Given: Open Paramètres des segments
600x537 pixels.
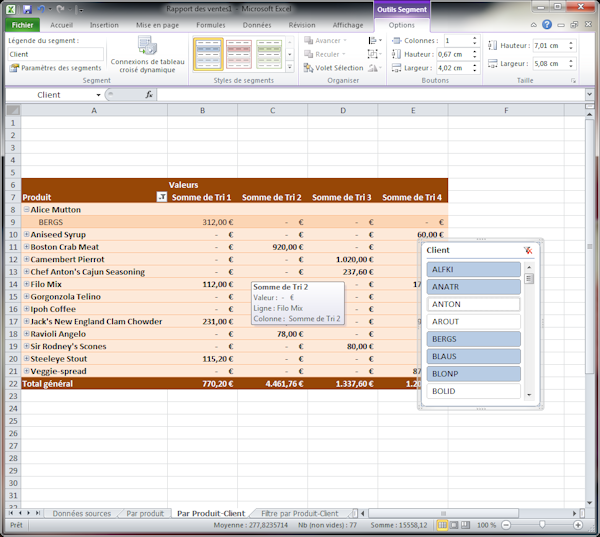Looking at the screenshot, I should [56, 68].
